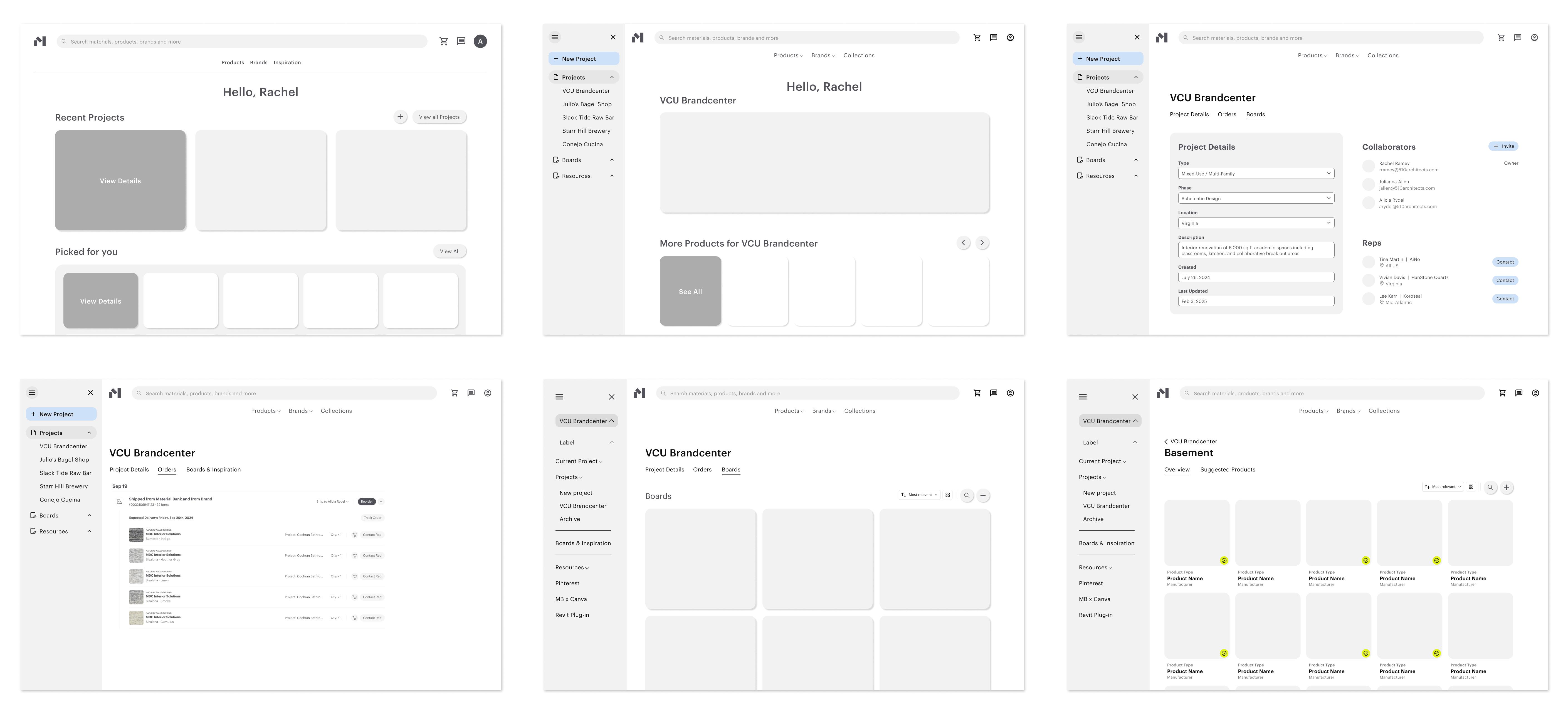1568x714 pixels.
Task: Collapse the order using chevron beside Reorder
Action: (x=381, y=502)
